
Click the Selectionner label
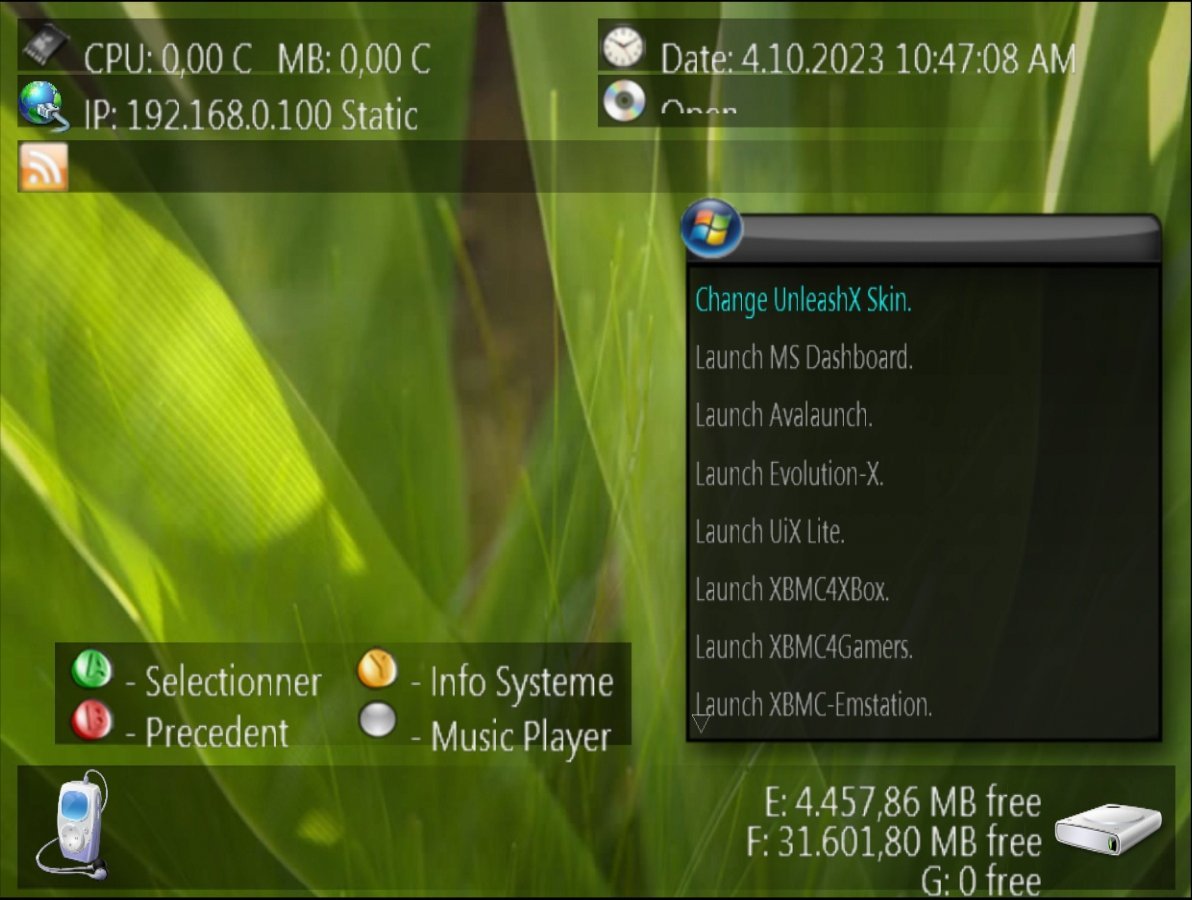point(233,681)
